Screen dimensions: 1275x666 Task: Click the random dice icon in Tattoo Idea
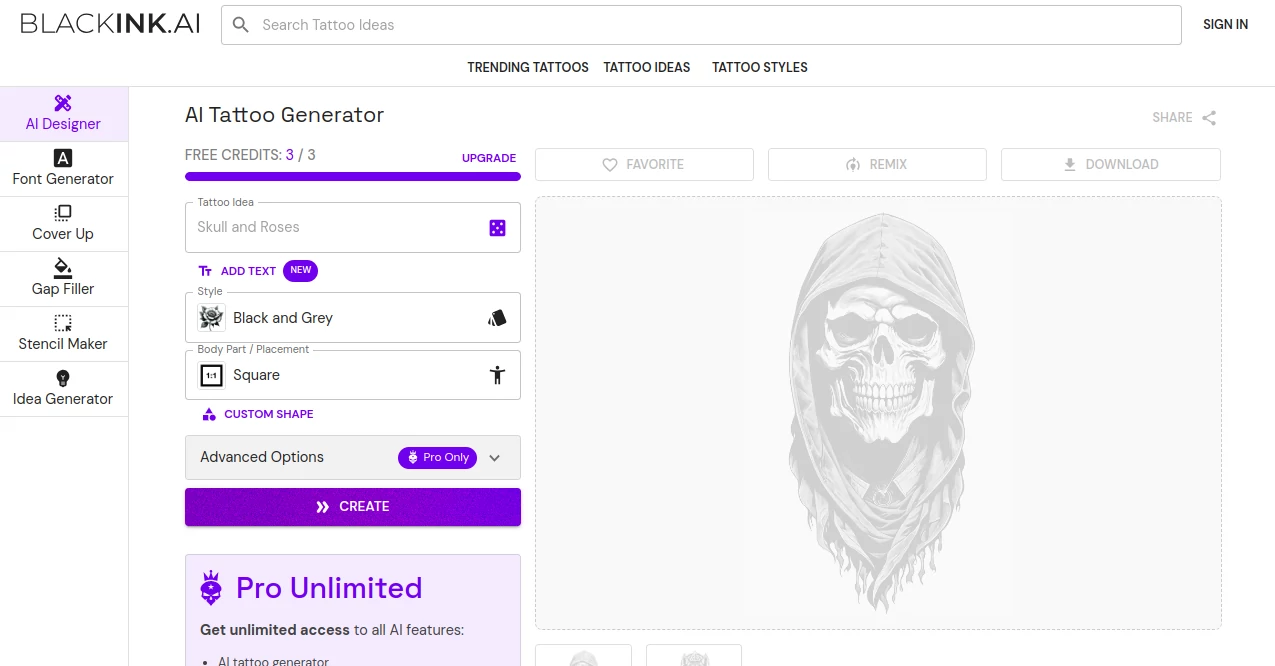[x=497, y=228]
